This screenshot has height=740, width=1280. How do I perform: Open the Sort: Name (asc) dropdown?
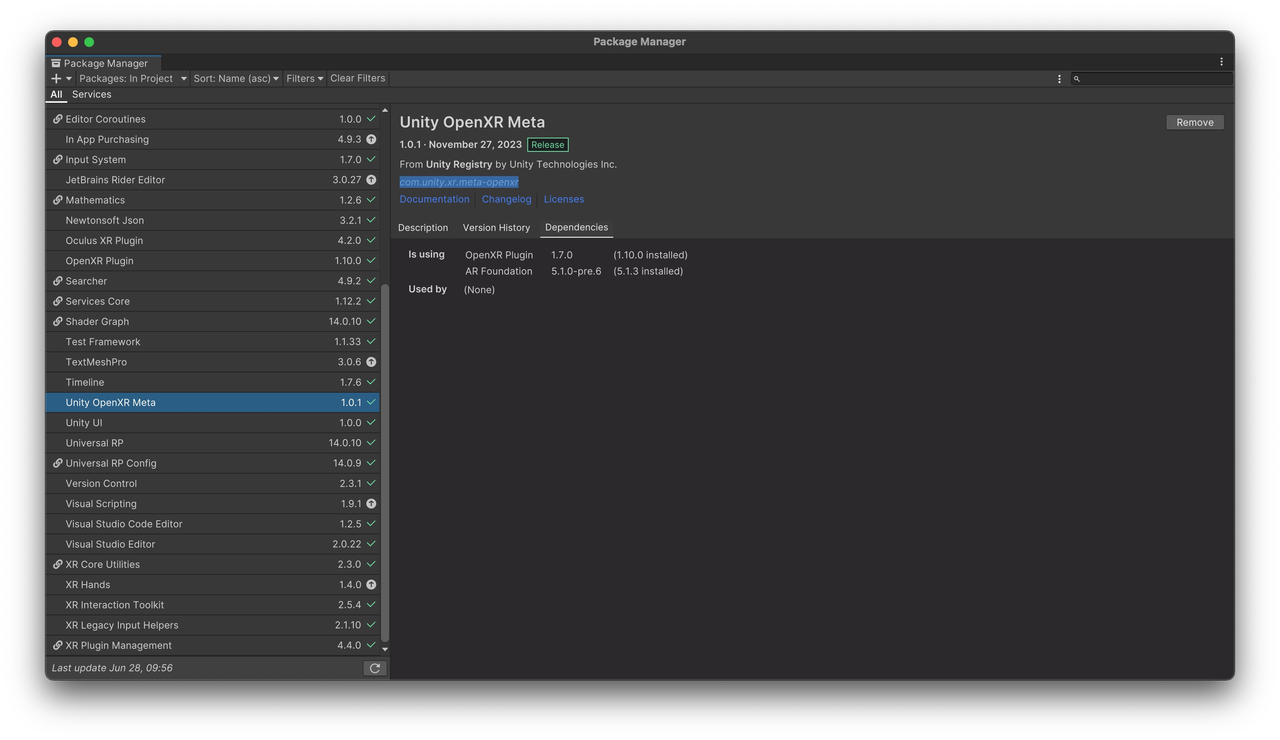pyautogui.click(x=236, y=78)
